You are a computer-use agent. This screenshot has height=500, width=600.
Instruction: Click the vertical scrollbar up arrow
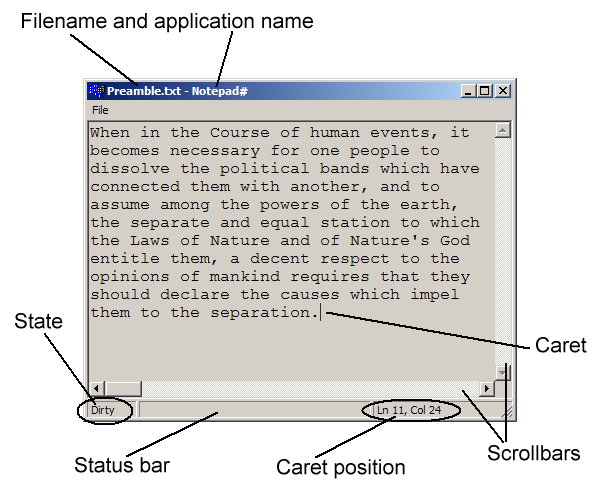503,130
